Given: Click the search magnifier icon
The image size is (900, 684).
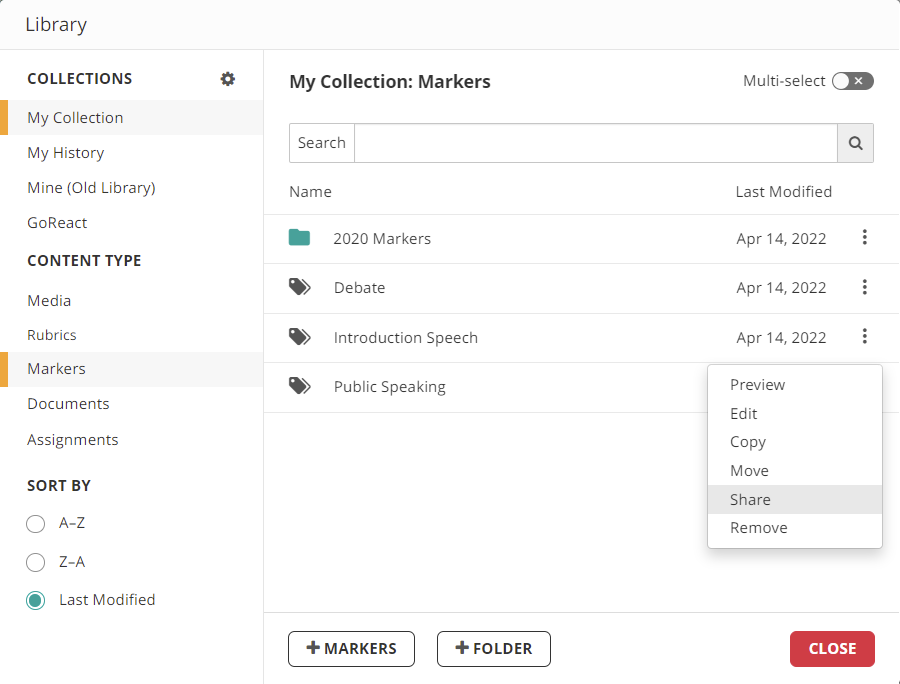Looking at the screenshot, I should (x=855, y=143).
